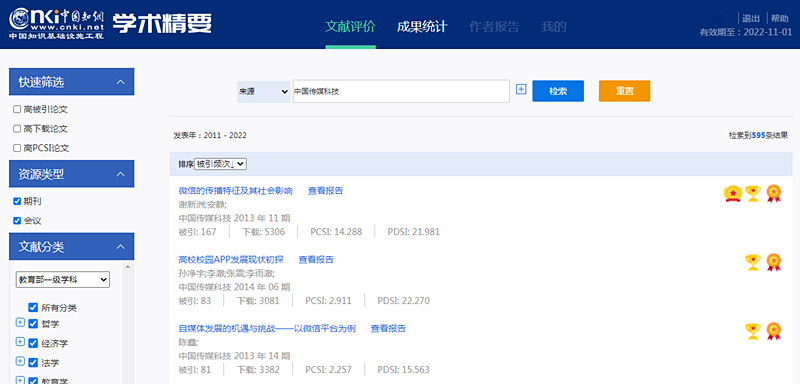Open the 被引频次 sort dropdown
The width and height of the screenshot is (800, 384).
[220, 164]
